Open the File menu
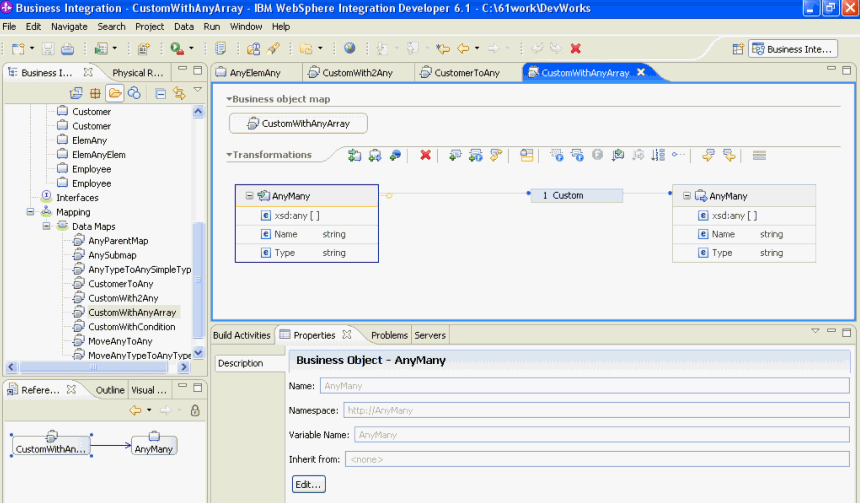The image size is (860, 503). click(x=9, y=26)
